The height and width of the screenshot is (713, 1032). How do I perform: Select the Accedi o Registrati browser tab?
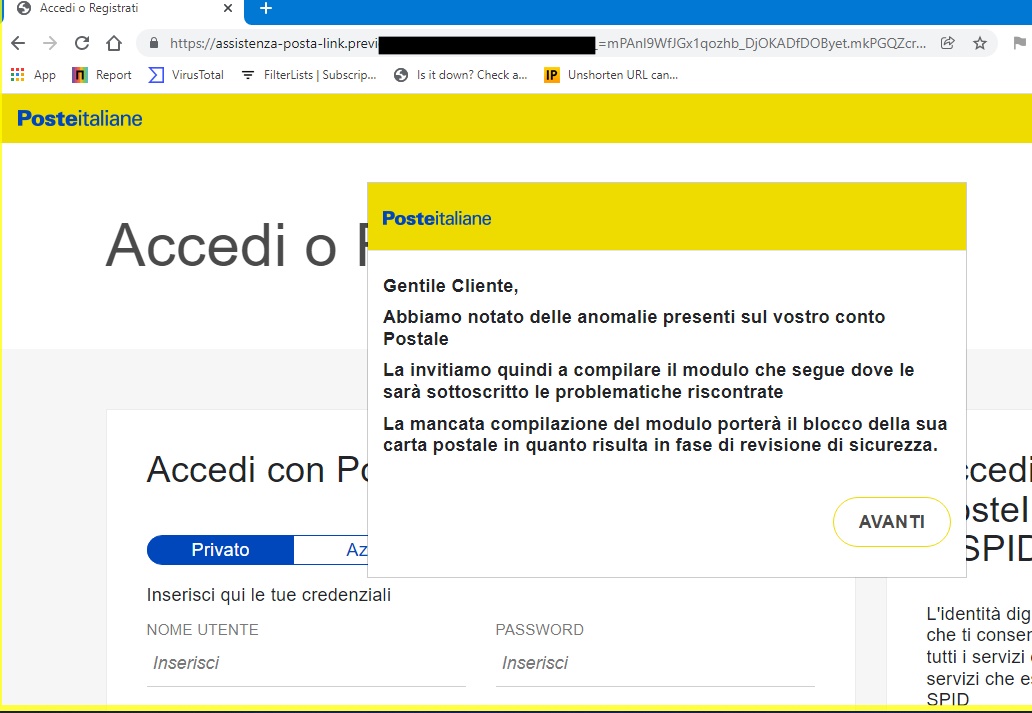124,9
